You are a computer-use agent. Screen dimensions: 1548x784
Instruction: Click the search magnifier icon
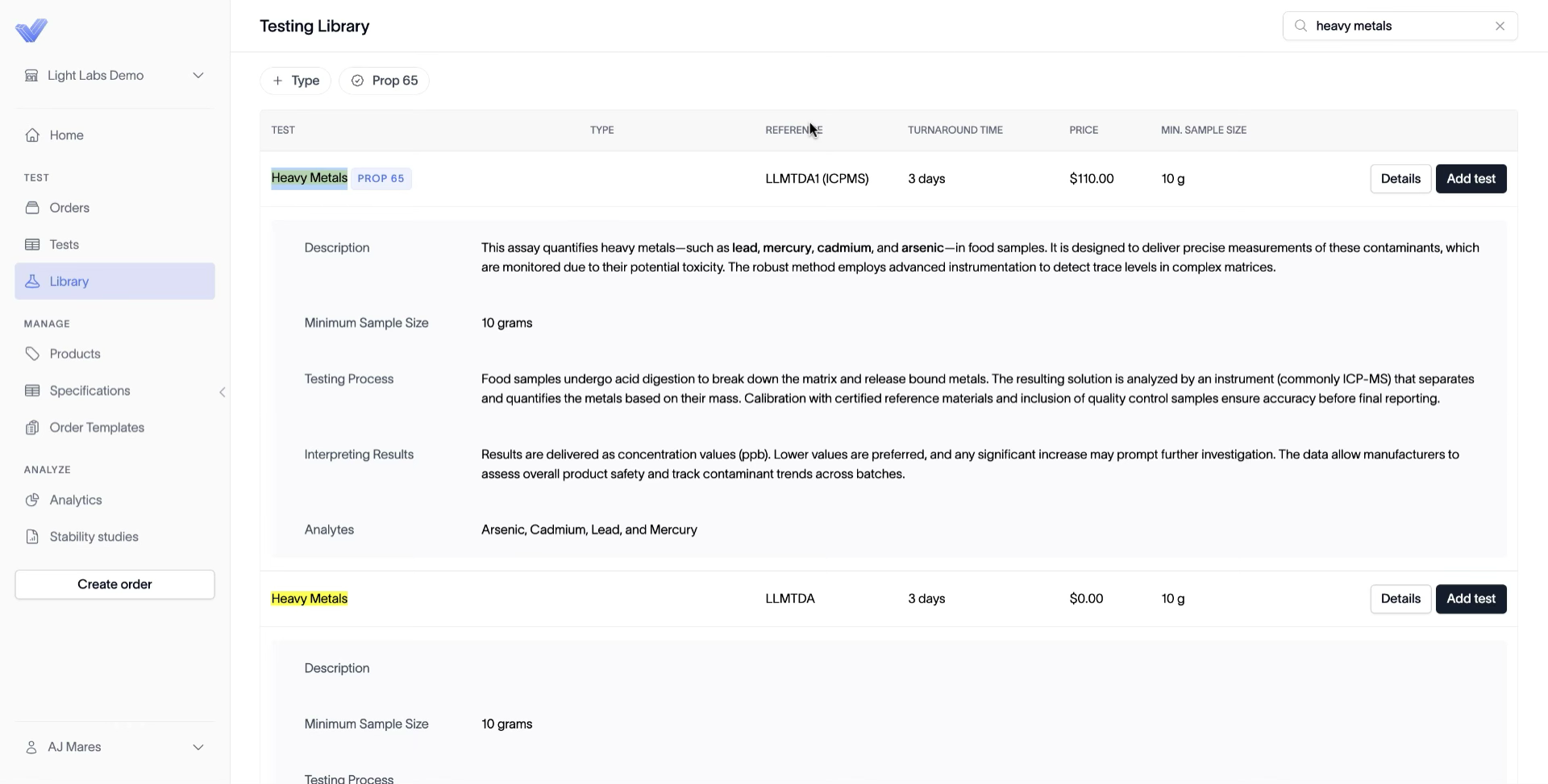point(1300,26)
